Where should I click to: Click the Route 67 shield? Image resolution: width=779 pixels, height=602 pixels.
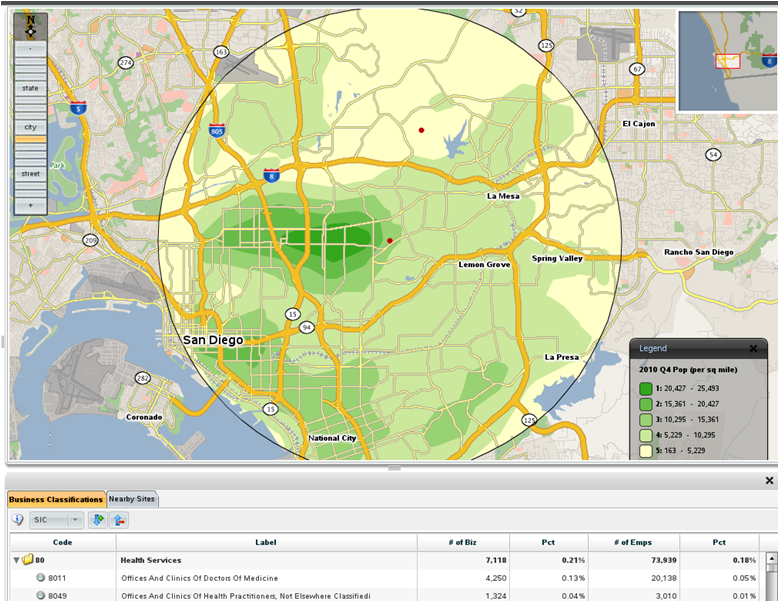click(x=637, y=69)
